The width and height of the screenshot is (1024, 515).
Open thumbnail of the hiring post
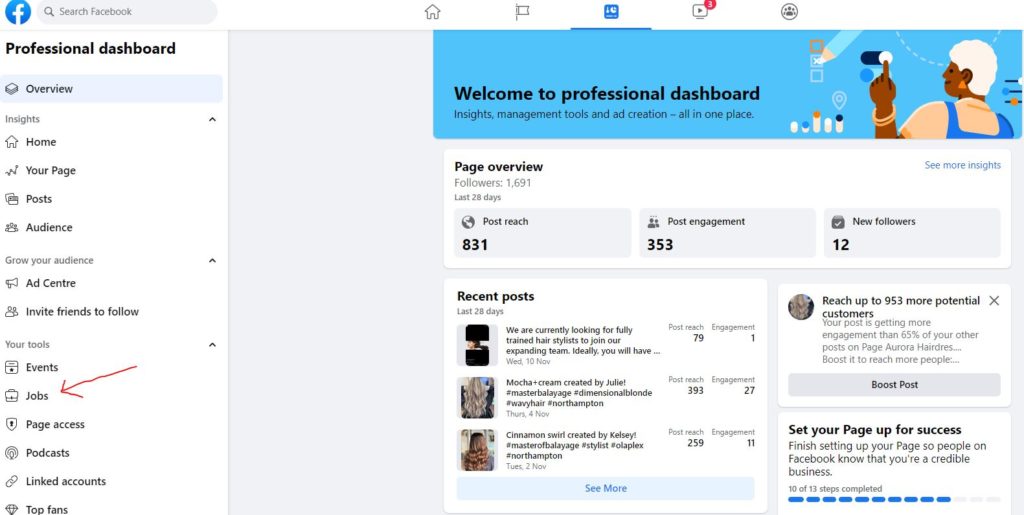tap(477, 345)
